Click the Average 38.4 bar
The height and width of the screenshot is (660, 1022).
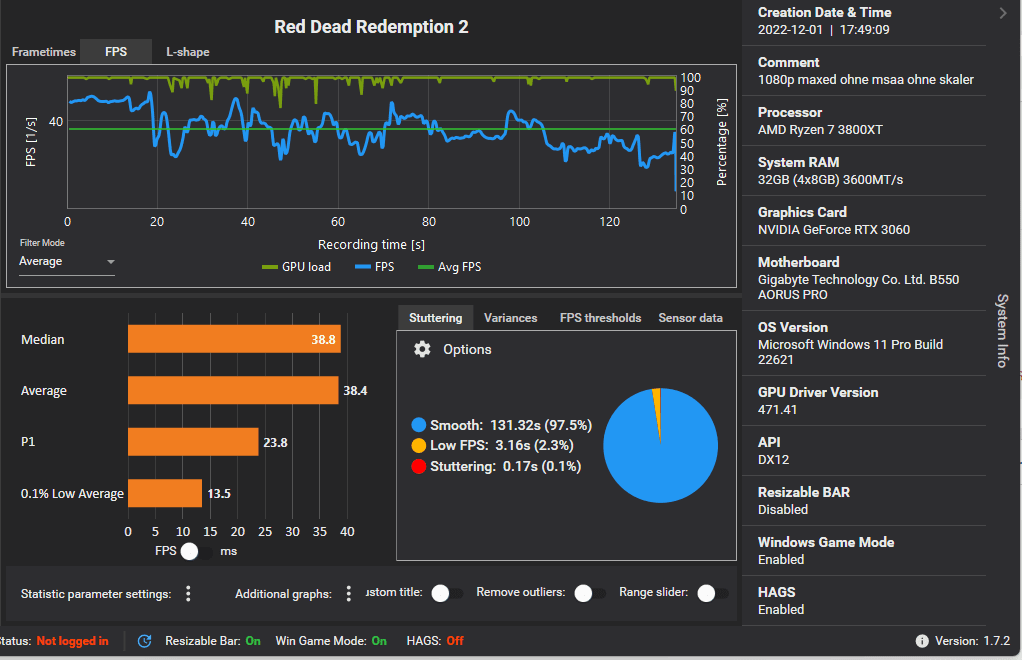233,390
